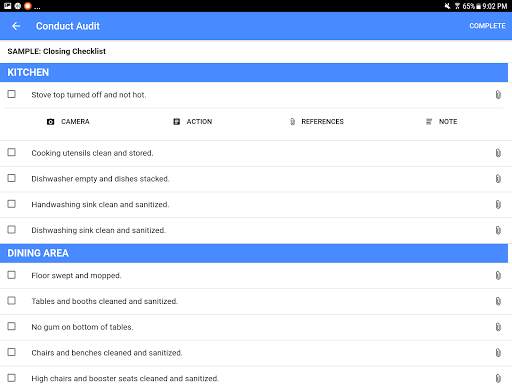Select the KITCHEN section header
Viewport: 512px width, 384px height.
254,72
